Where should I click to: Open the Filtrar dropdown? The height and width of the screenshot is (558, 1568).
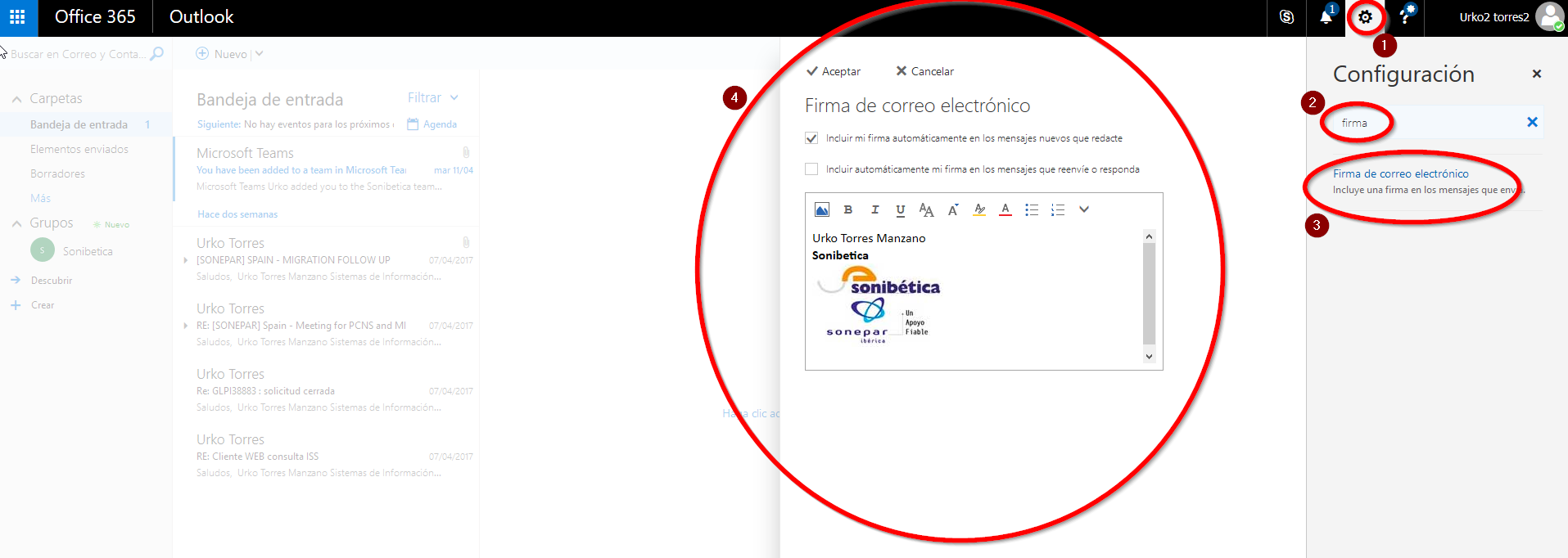(x=432, y=97)
